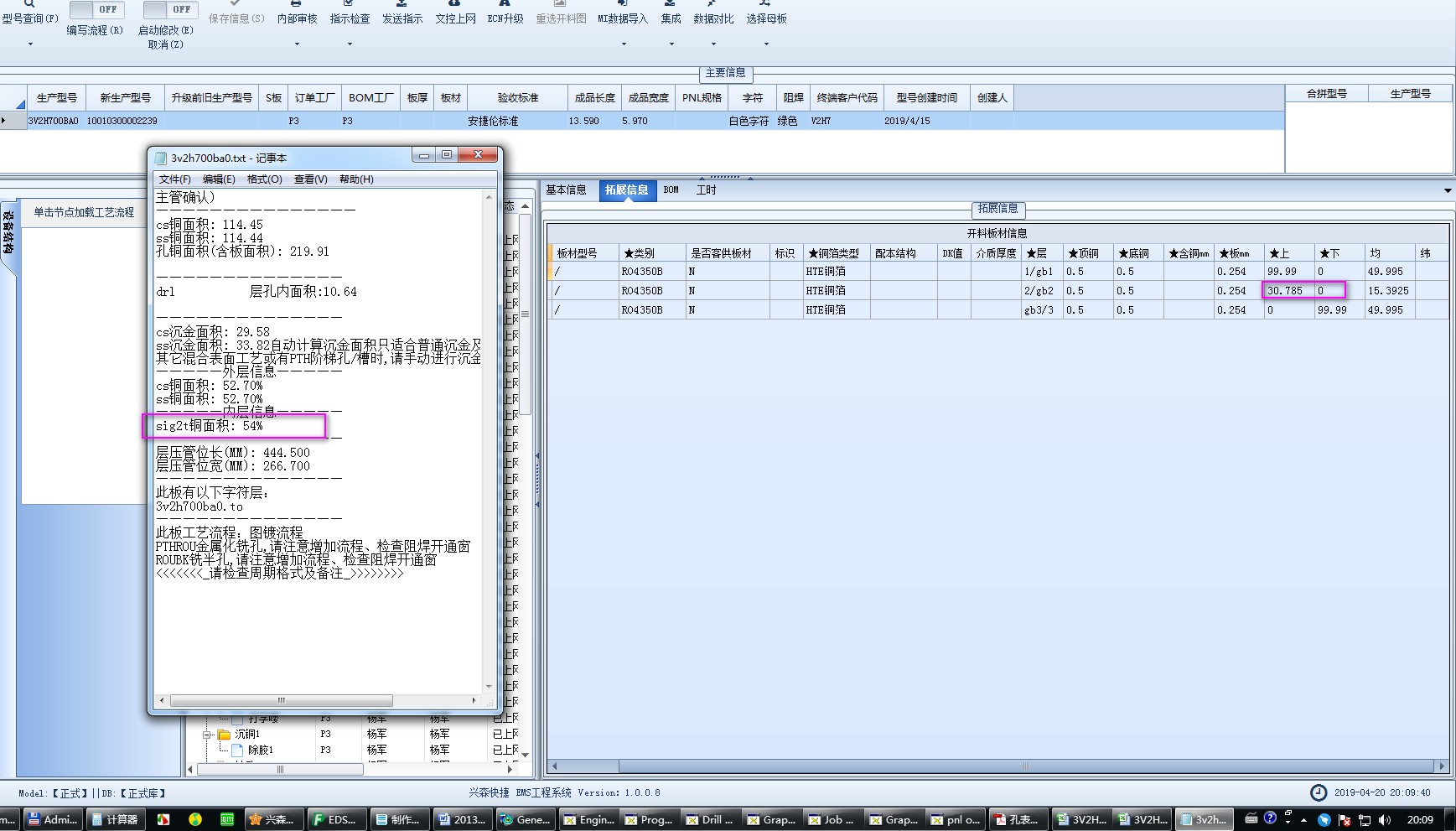Click the 验收标准 column header
This screenshot has width=1456, height=831.
point(518,98)
